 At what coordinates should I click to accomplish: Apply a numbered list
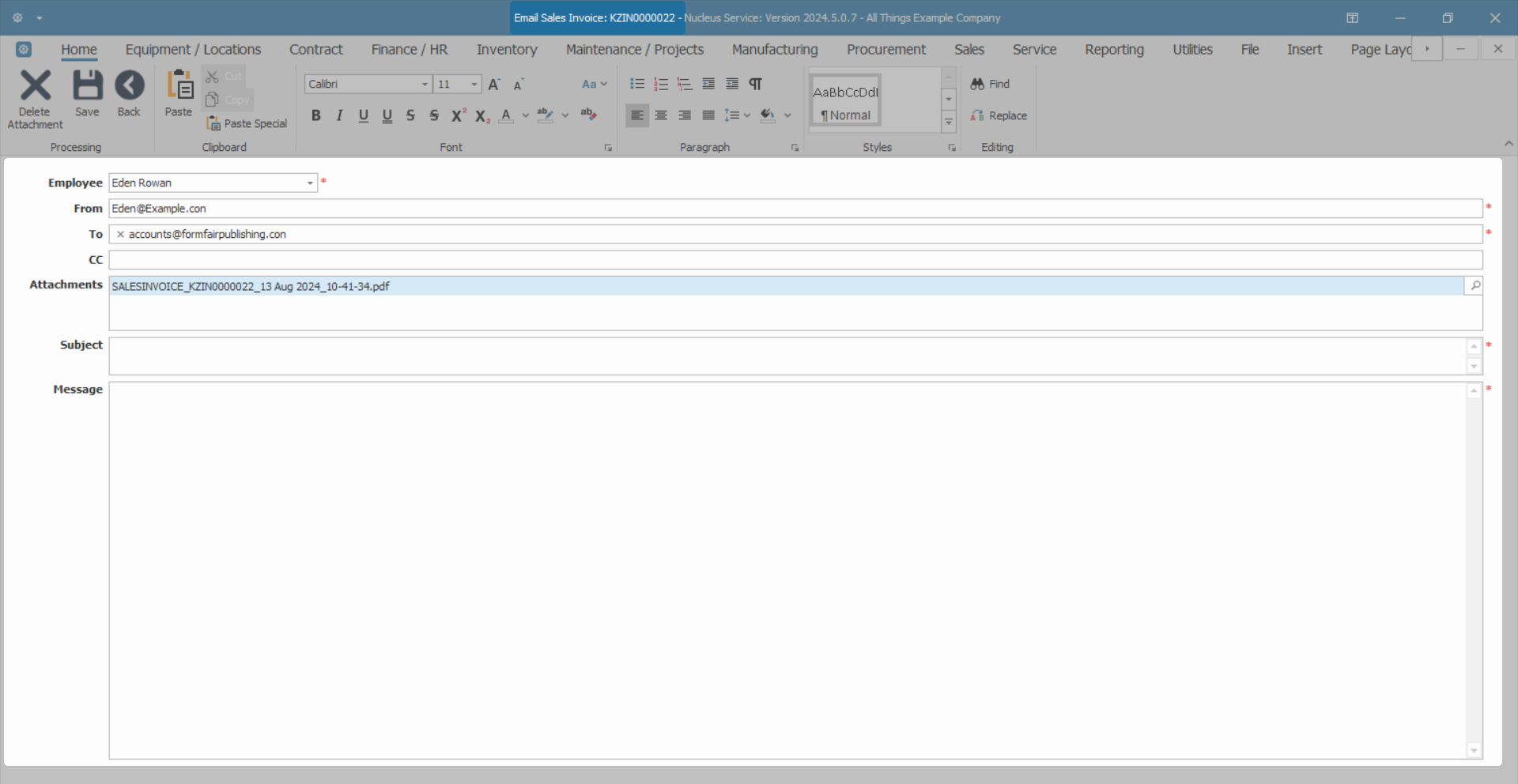click(661, 84)
